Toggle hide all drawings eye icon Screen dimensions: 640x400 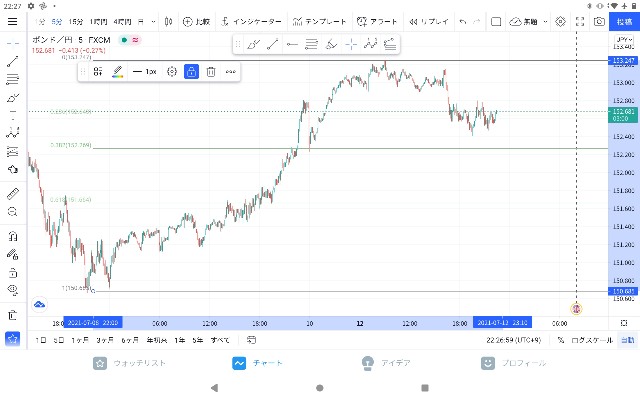point(13,290)
